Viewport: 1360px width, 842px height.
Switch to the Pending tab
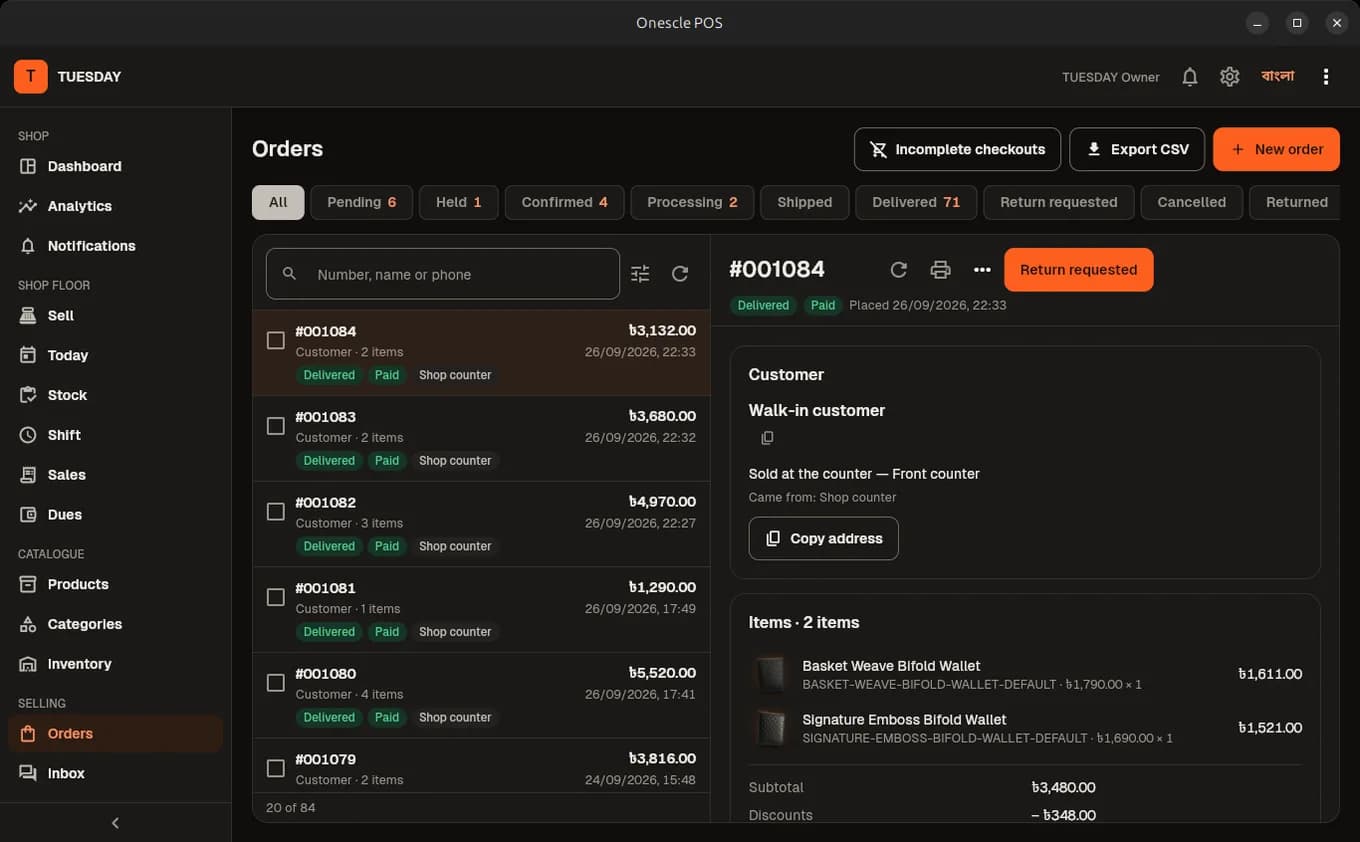point(361,202)
